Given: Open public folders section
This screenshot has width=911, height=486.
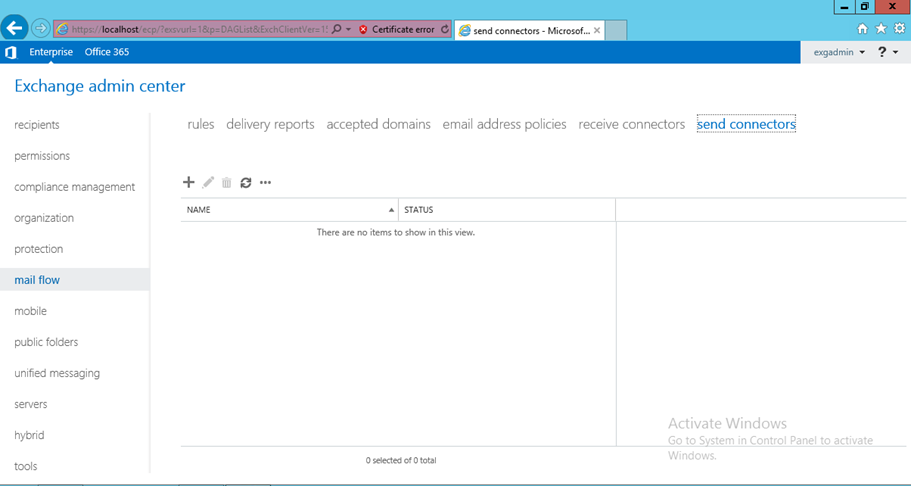Looking at the screenshot, I should point(46,342).
